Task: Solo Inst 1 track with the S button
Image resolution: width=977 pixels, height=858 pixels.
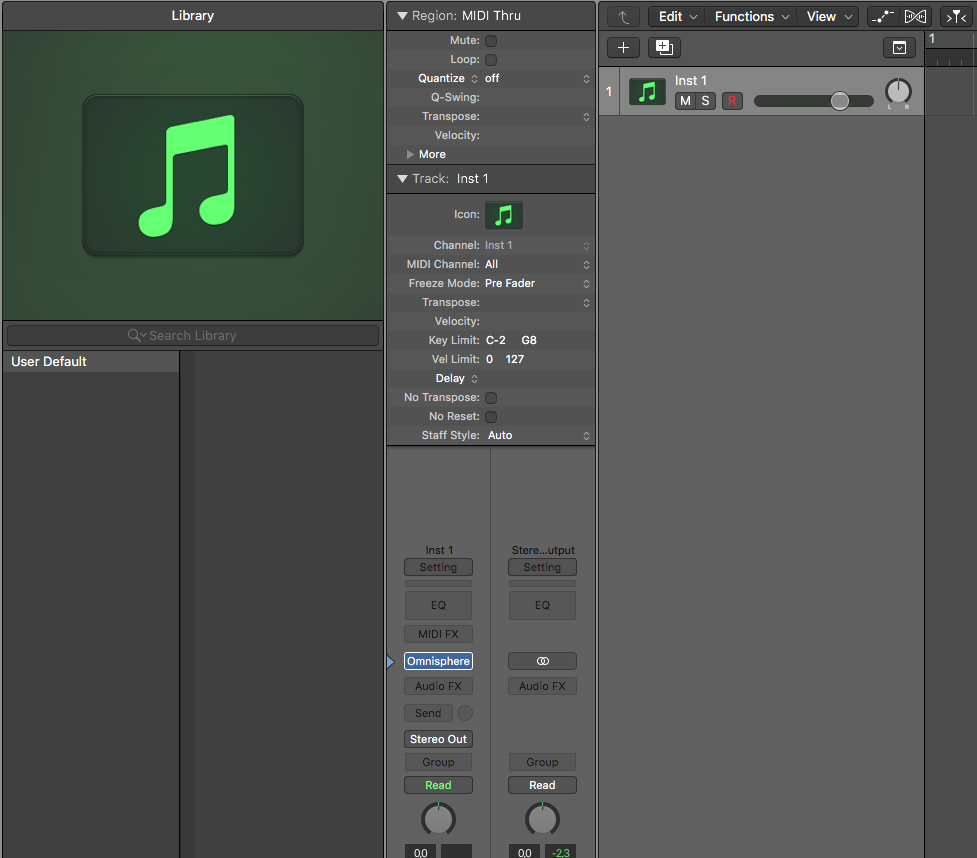Action: pos(705,101)
